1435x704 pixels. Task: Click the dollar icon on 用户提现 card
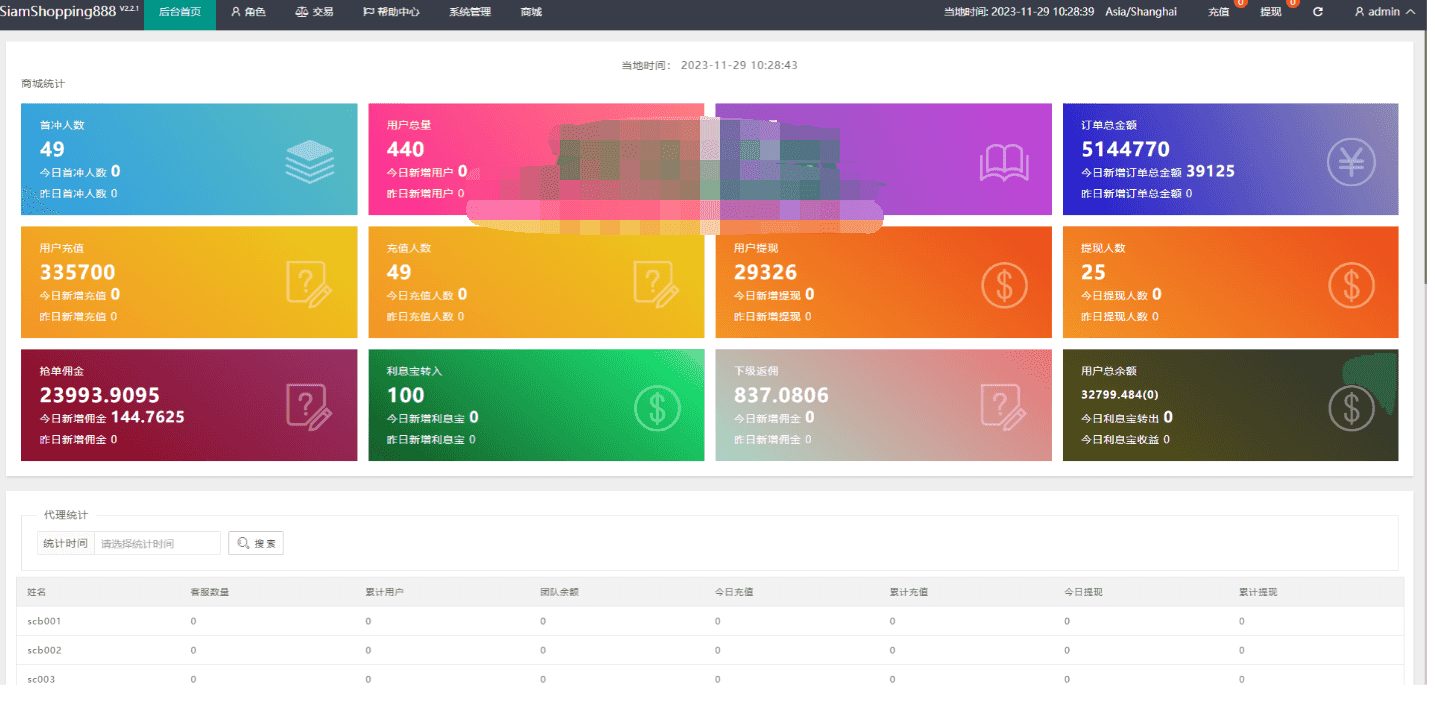click(x=1004, y=285)
